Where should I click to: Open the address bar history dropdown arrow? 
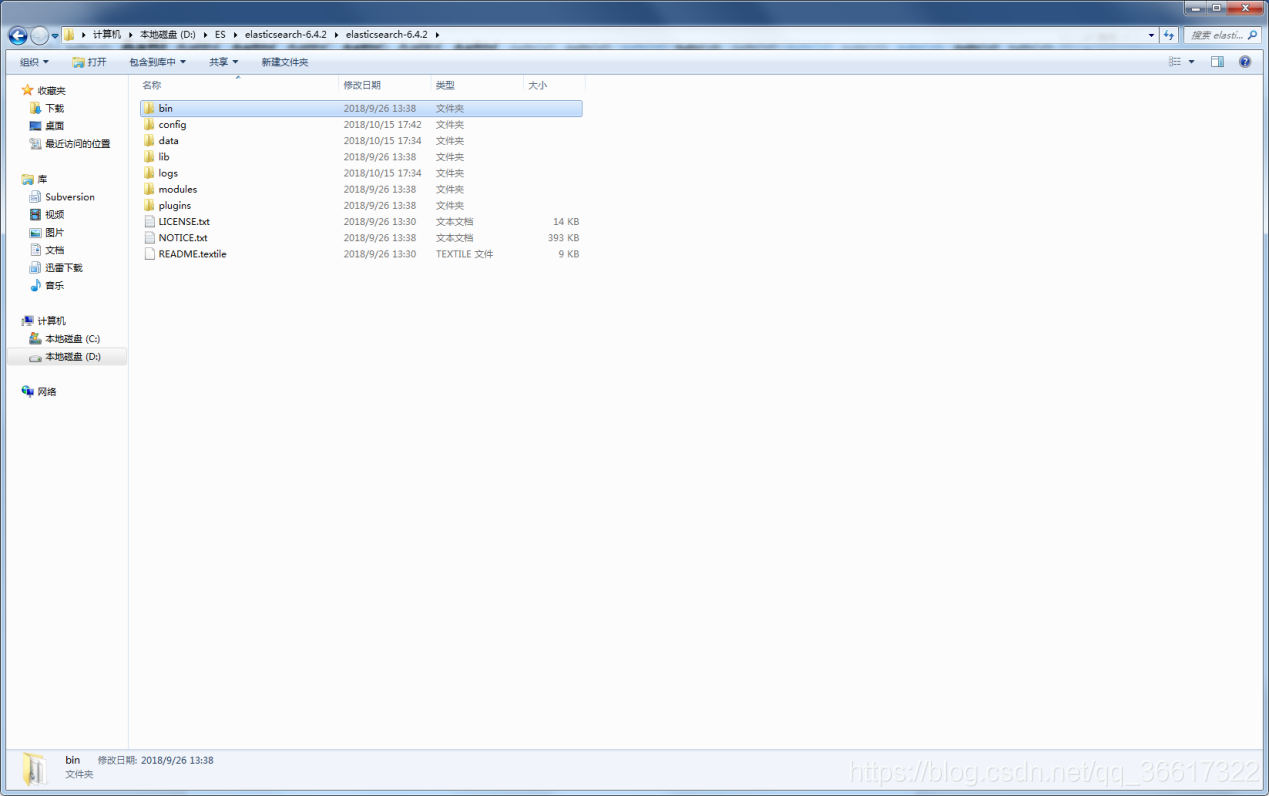[1151, 35]
